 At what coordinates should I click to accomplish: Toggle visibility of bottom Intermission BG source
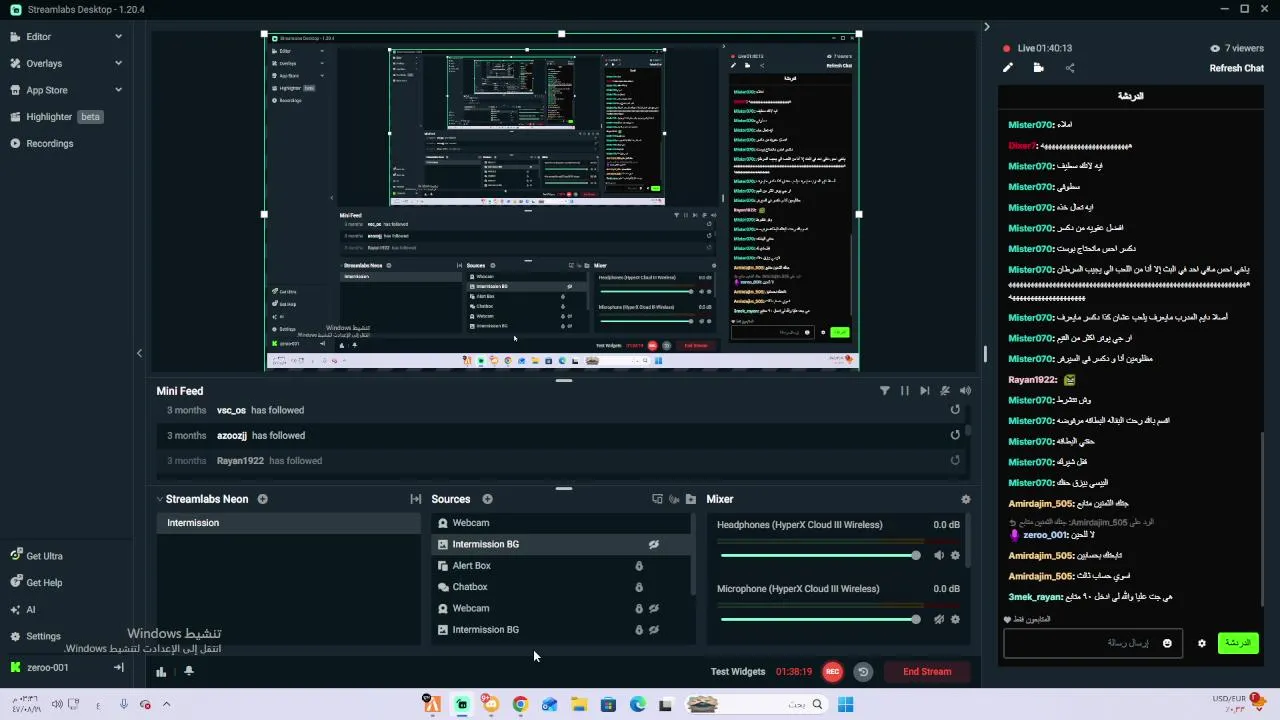(653, 630)
